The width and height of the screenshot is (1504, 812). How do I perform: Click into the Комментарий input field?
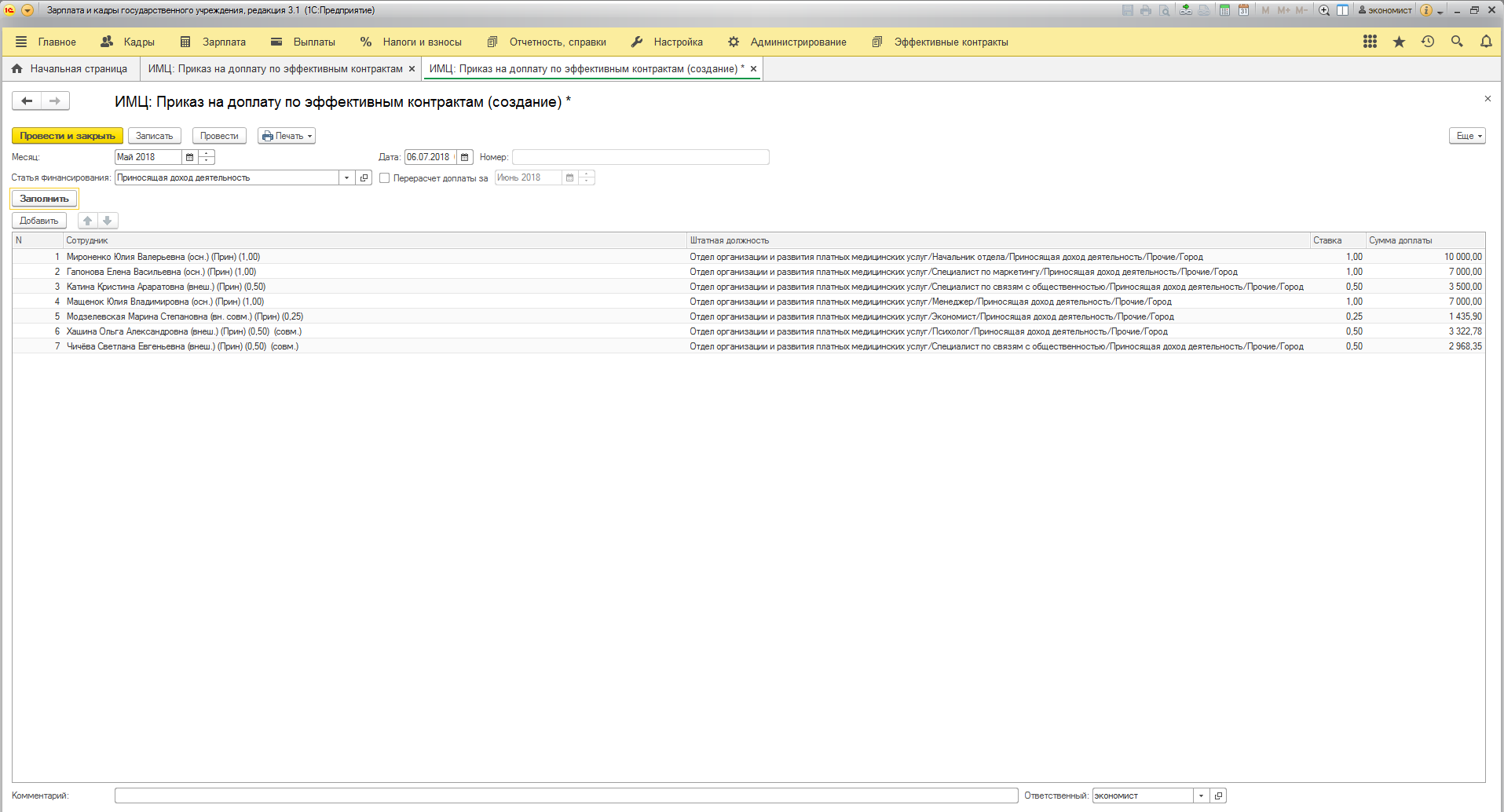pyautogui.click(x=565, y=796)
